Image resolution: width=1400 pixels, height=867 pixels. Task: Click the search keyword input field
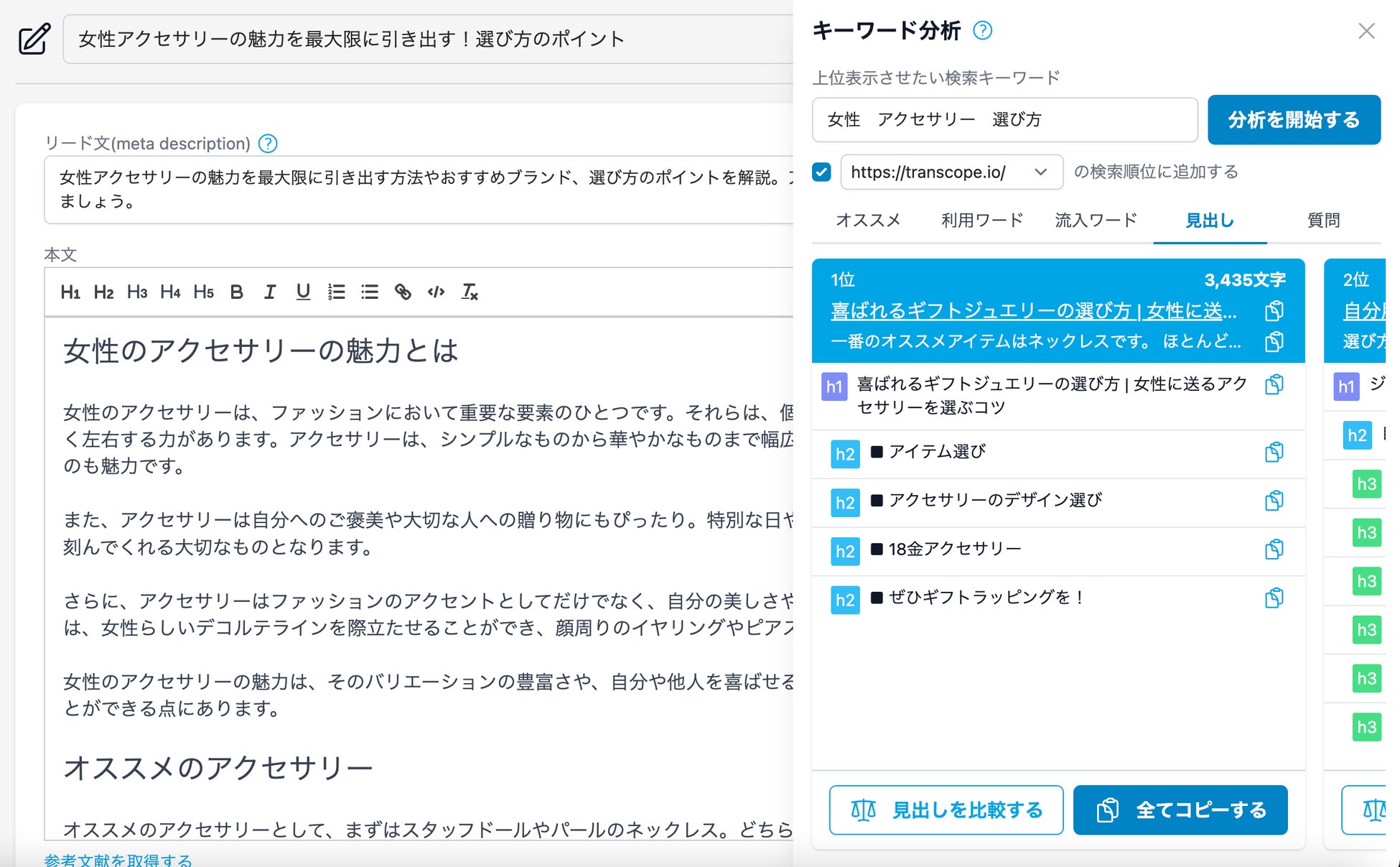pyautogui.click(x=1004, y=120)
